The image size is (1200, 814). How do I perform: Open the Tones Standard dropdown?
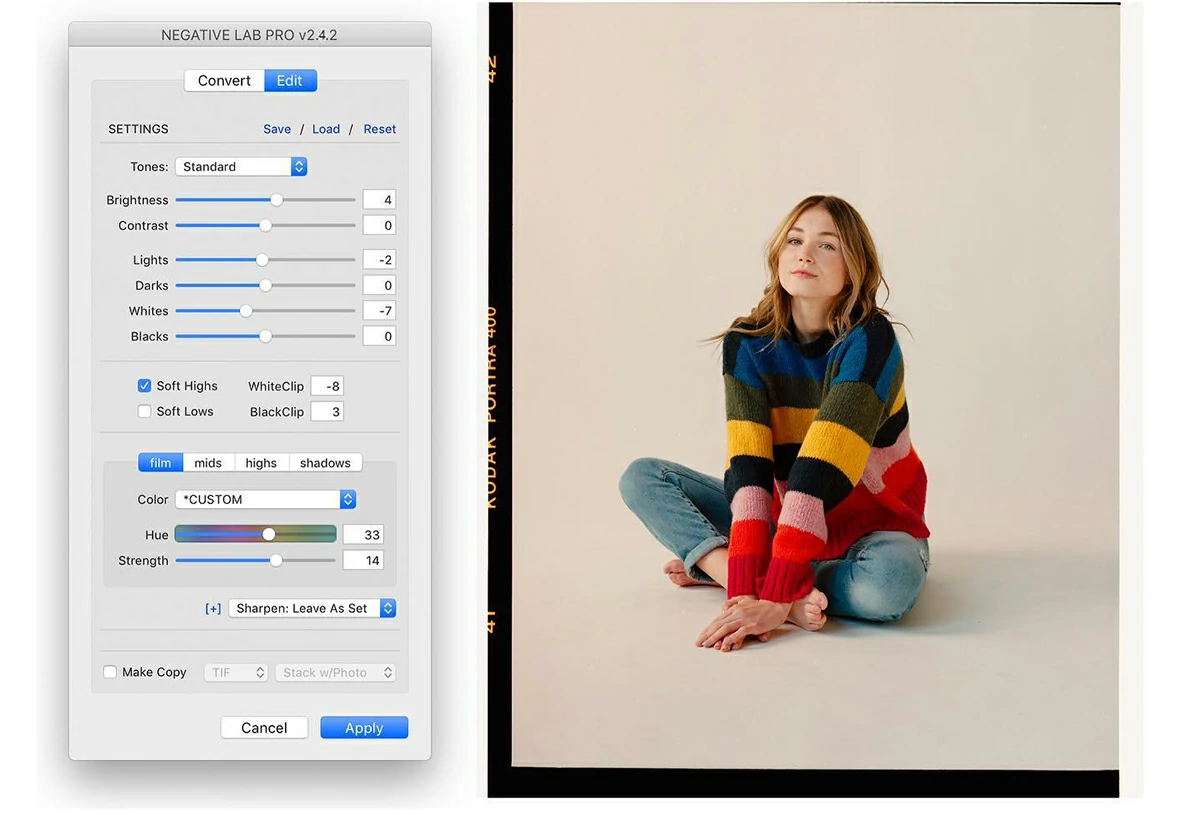click(241, 167)
